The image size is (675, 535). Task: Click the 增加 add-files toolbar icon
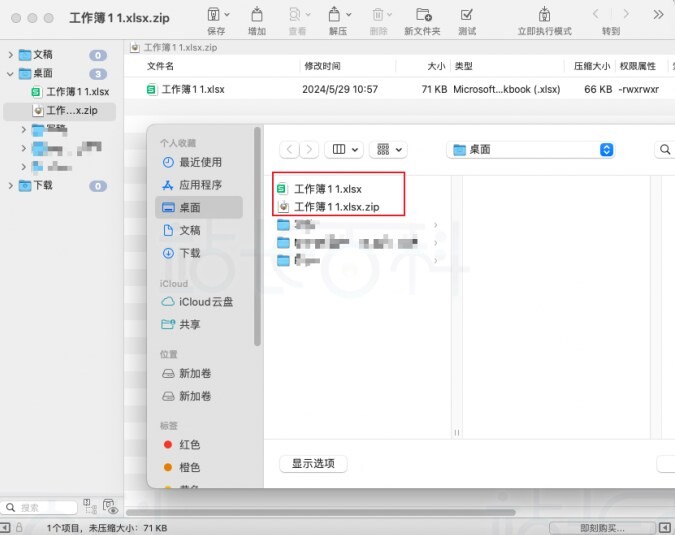[x=257, y=15]
